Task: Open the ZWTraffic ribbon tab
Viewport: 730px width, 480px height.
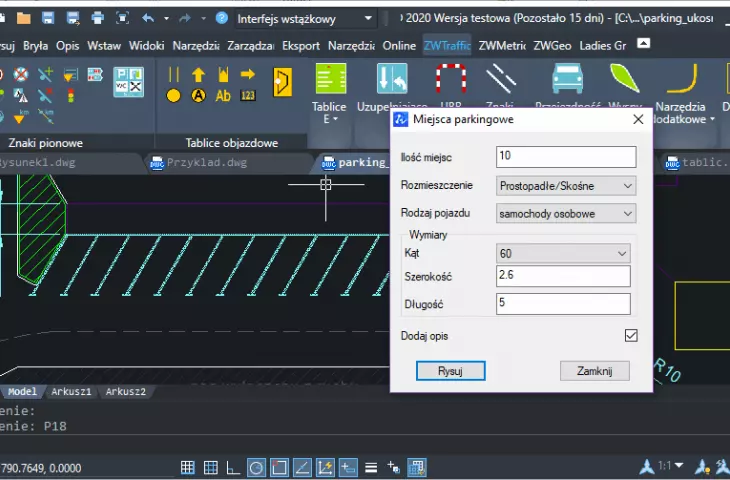Action: 447,46
